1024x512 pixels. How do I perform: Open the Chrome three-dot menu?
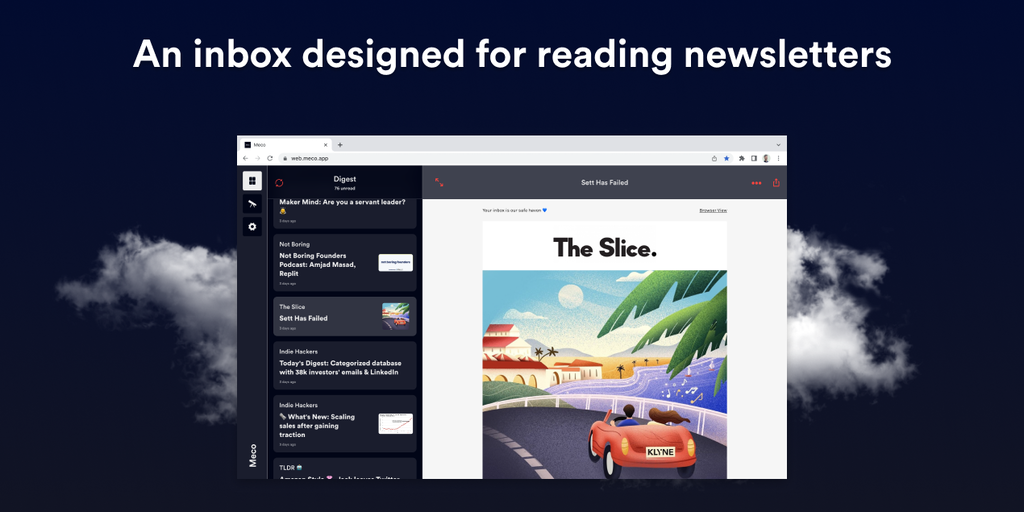point(778,158)
